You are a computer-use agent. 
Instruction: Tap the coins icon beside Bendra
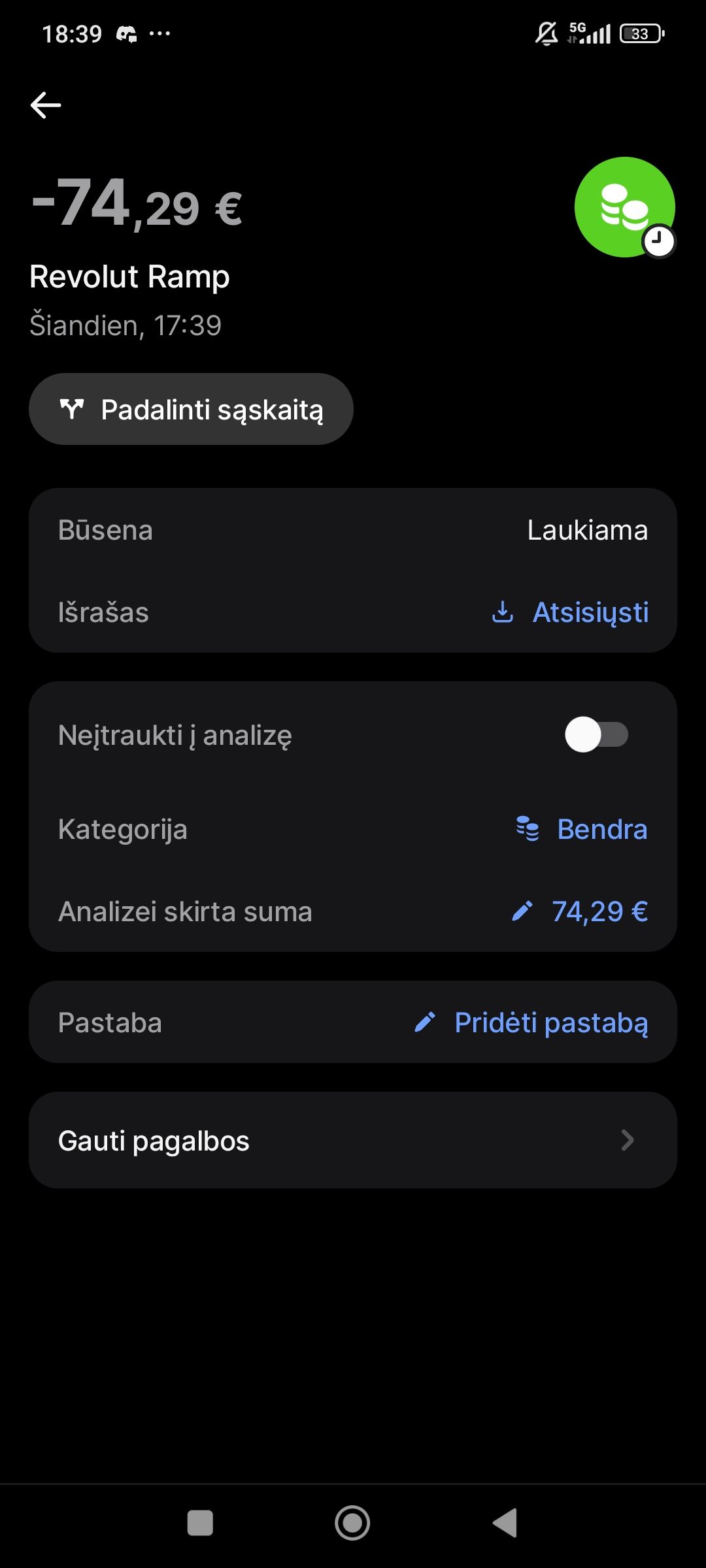pyautogui.click(x=528, y=829)
